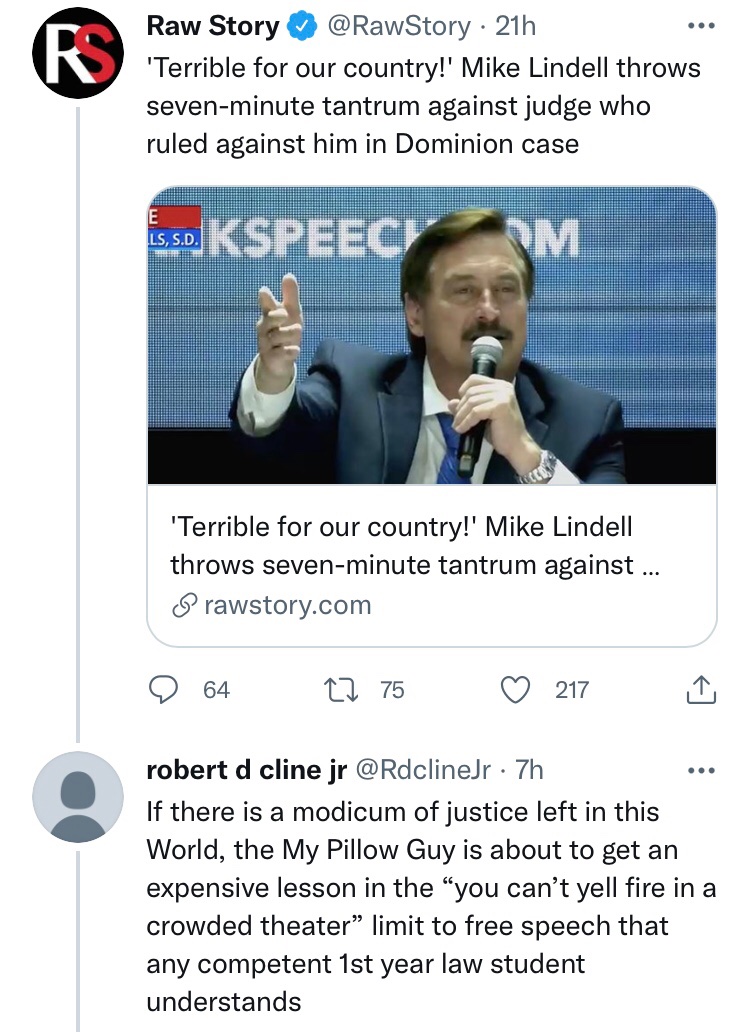View the 21h timestamp of the tweet
The width and height of the screenshot is (750, 1032).
tap(515, 26)
